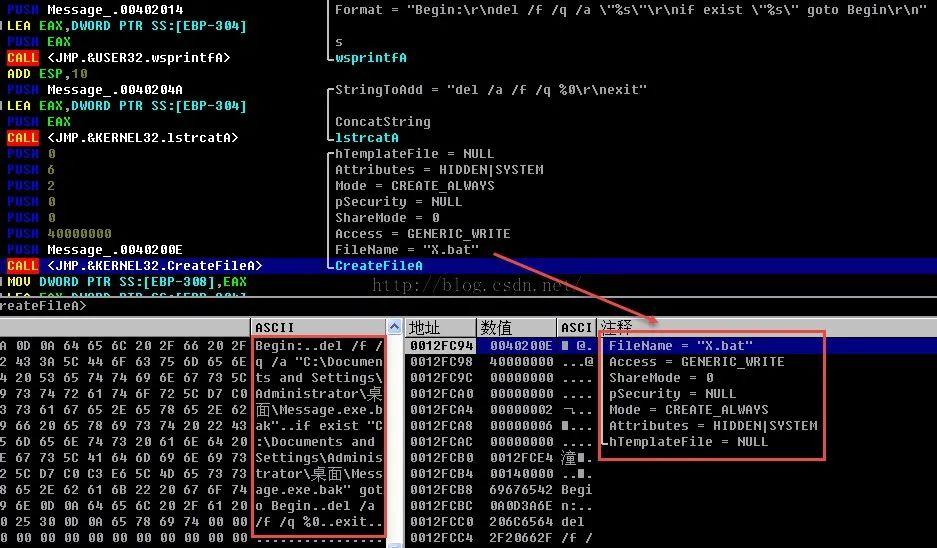The height and width of the screenshot is (548, 937).
Task: Select dump row 'o Begin..del /a'
Action: (315, 506)
